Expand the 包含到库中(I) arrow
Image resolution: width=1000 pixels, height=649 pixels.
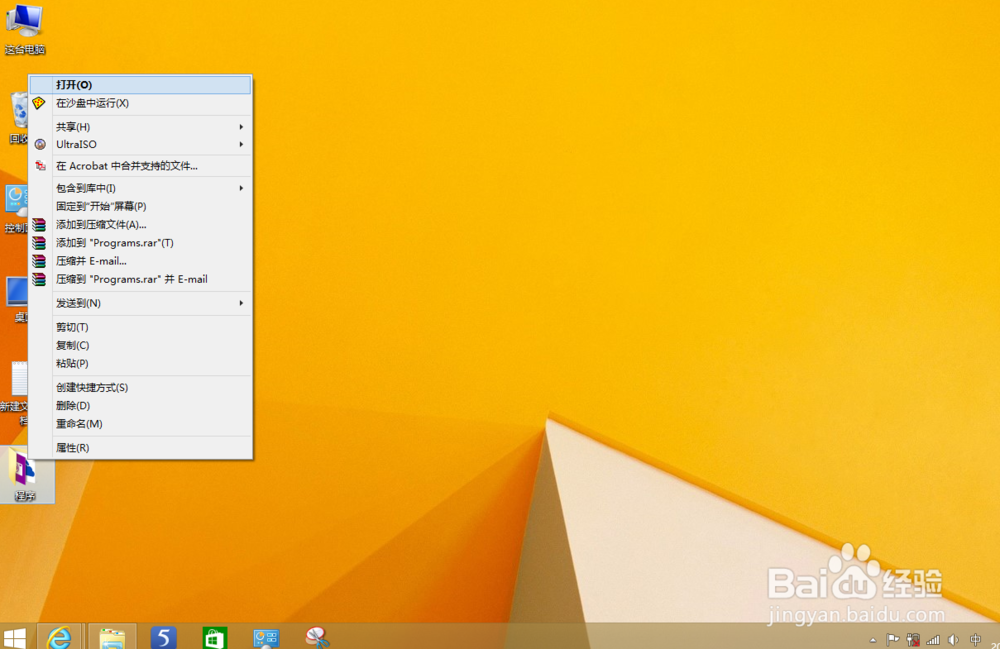241,188
